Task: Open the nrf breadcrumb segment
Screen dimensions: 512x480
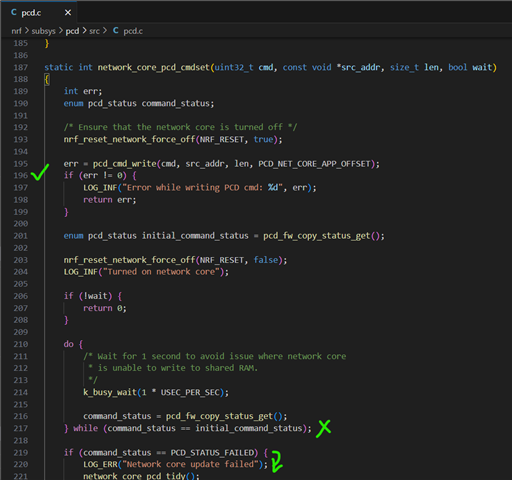Action: pyautogui.click(x=16, y=31)
